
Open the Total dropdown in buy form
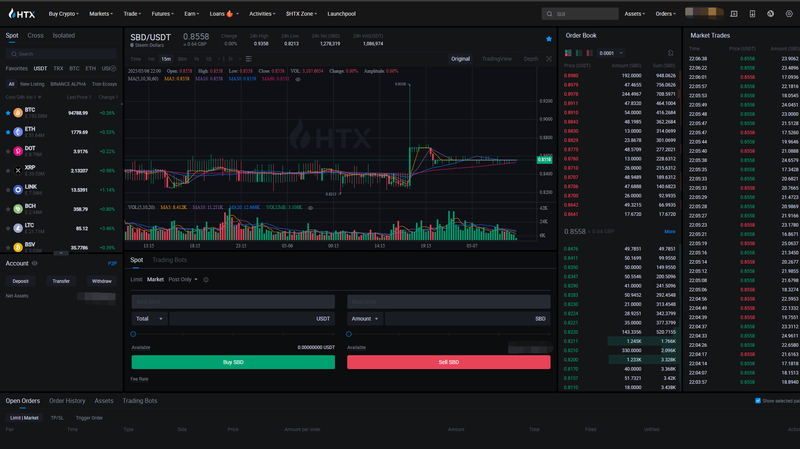coord(149,319)
